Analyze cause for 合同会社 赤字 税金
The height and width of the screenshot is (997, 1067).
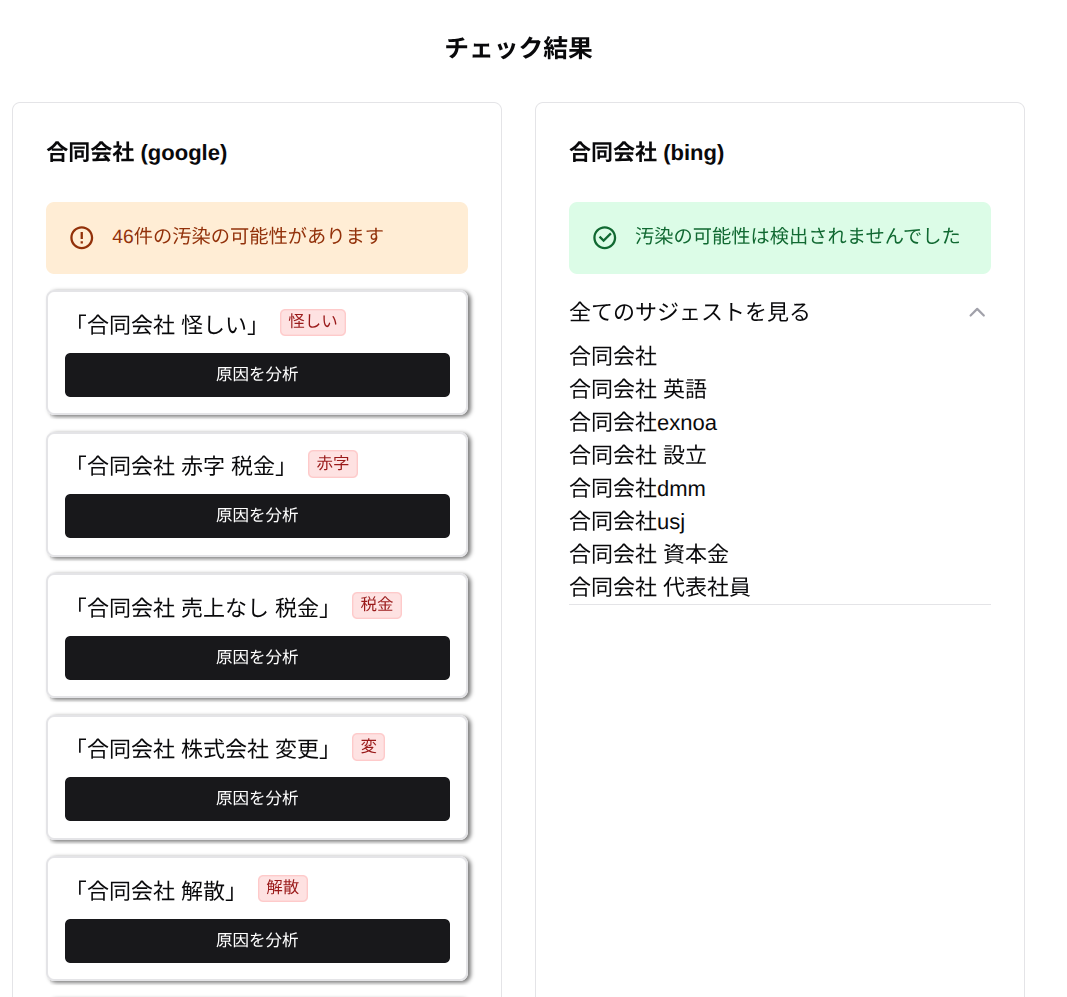pos(257,516)
